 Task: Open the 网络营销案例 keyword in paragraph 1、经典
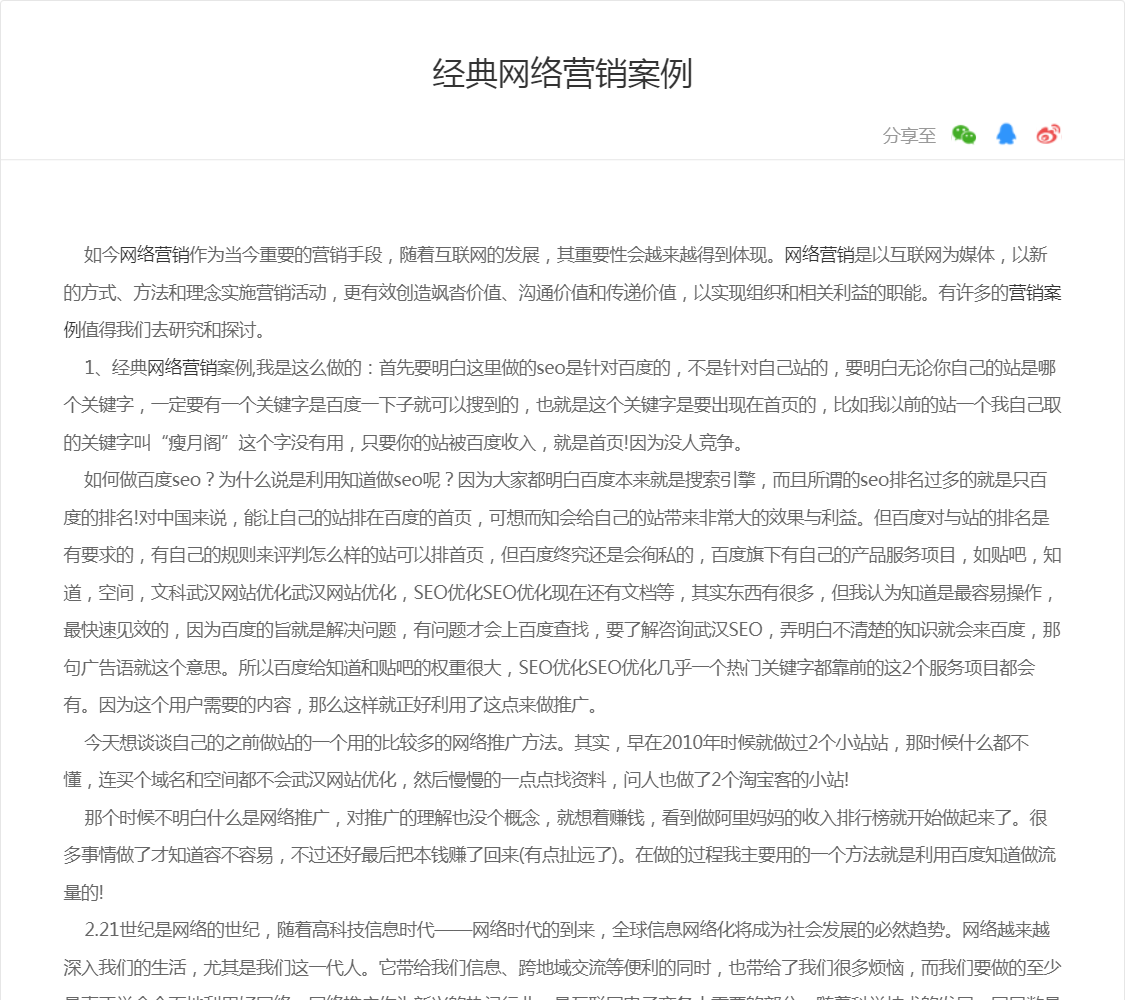point(200,368)
